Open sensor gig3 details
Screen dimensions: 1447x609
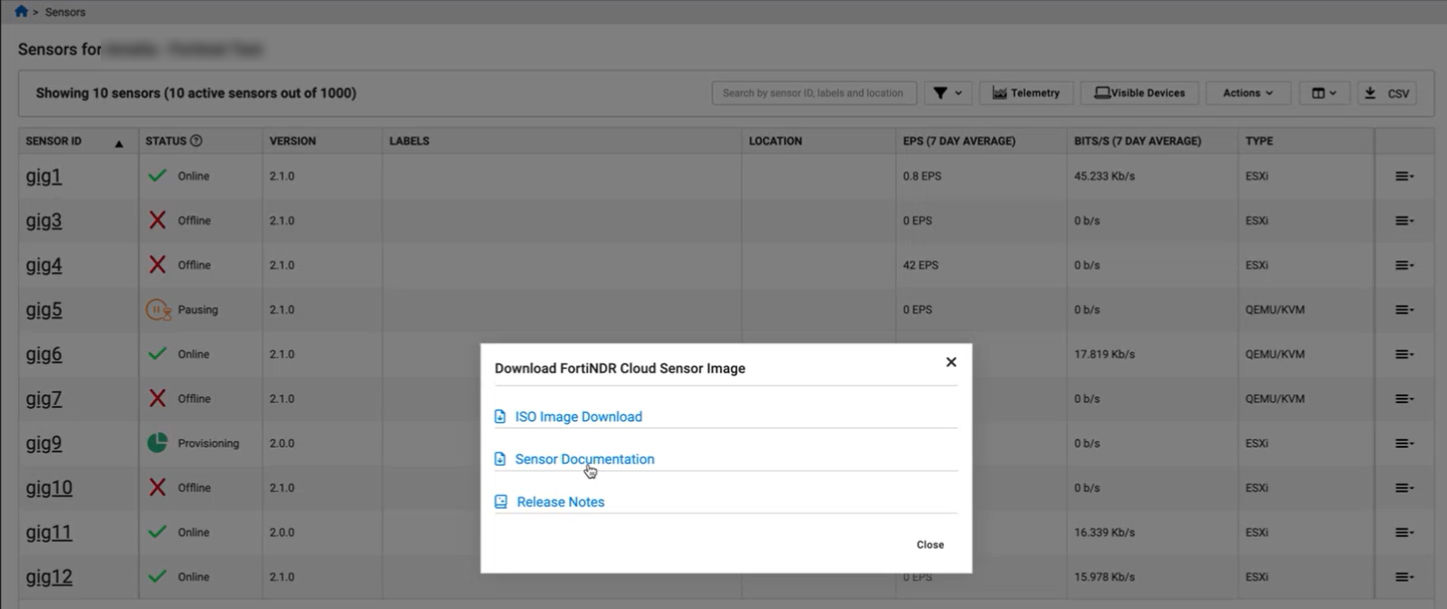coord(44,221)
